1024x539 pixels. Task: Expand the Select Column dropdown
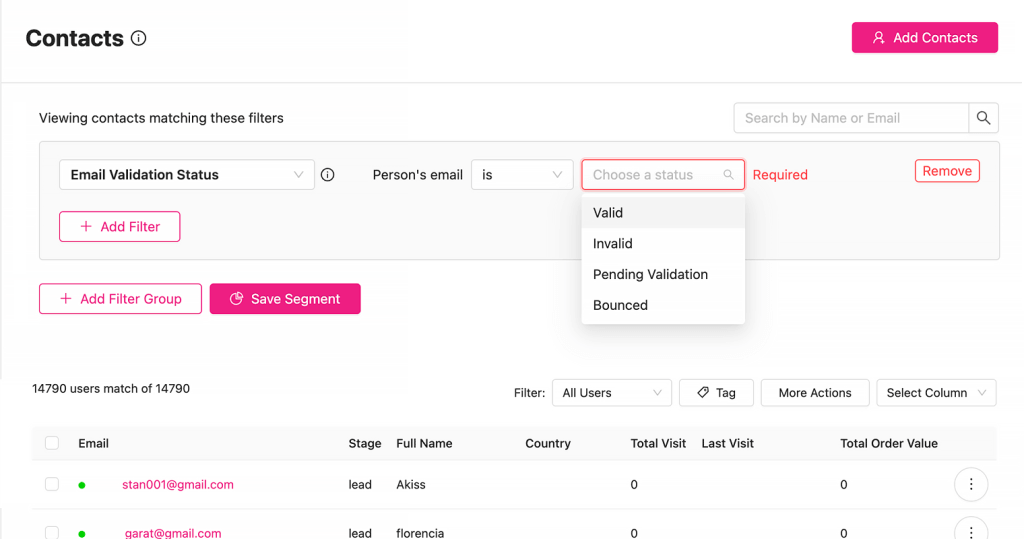[x=936, y=393]
